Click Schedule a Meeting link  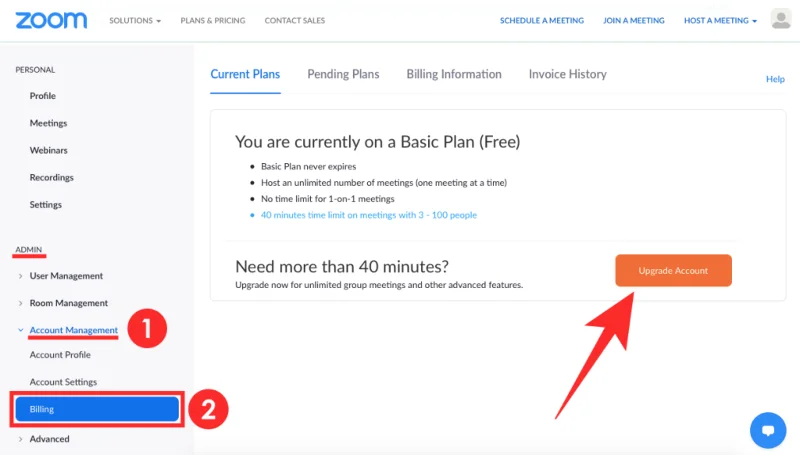click(x=541, y=21)
